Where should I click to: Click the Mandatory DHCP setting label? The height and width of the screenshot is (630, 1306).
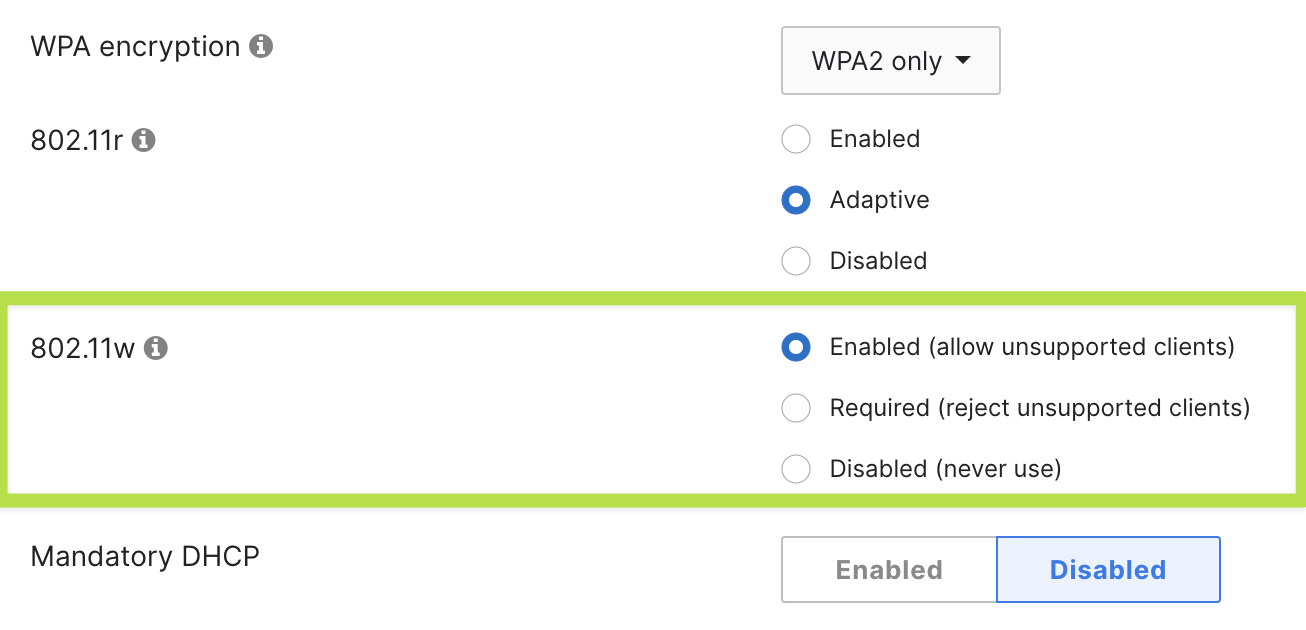point(145,556)
